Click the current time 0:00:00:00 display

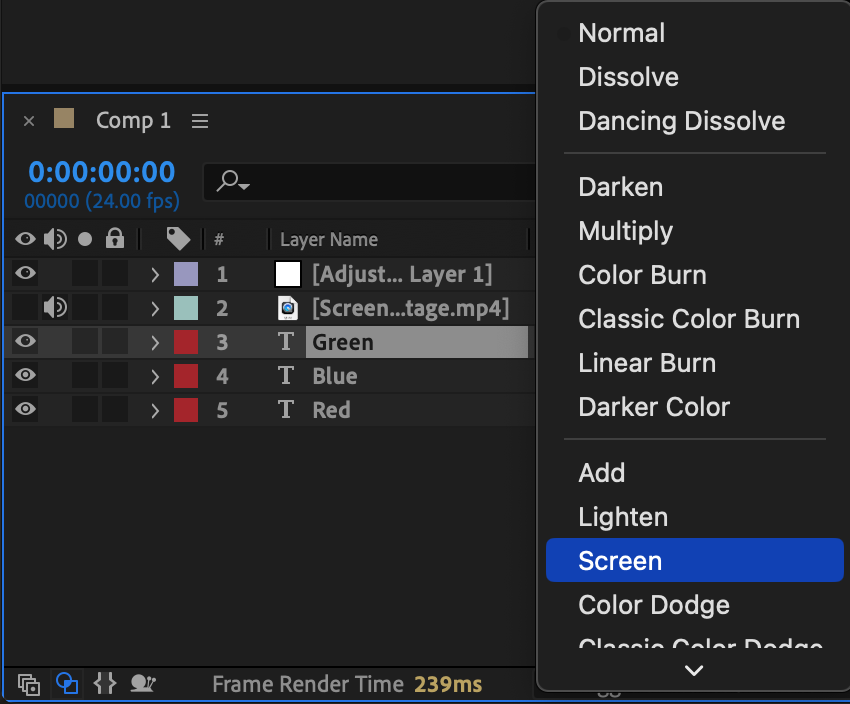(x=102, y=172)
